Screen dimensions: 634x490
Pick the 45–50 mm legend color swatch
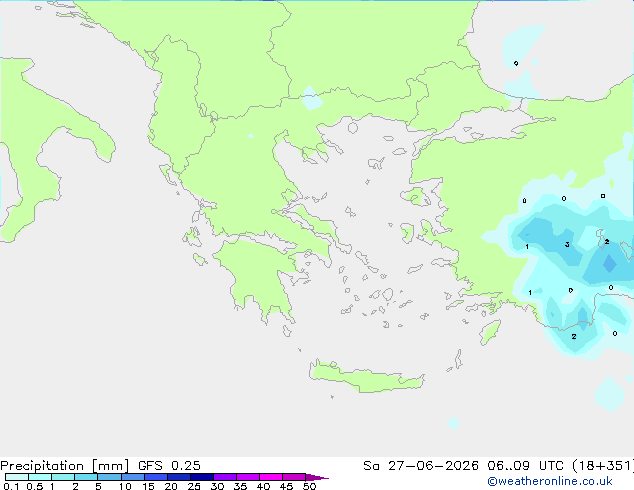pyautogui.click(x=294, y=477)
